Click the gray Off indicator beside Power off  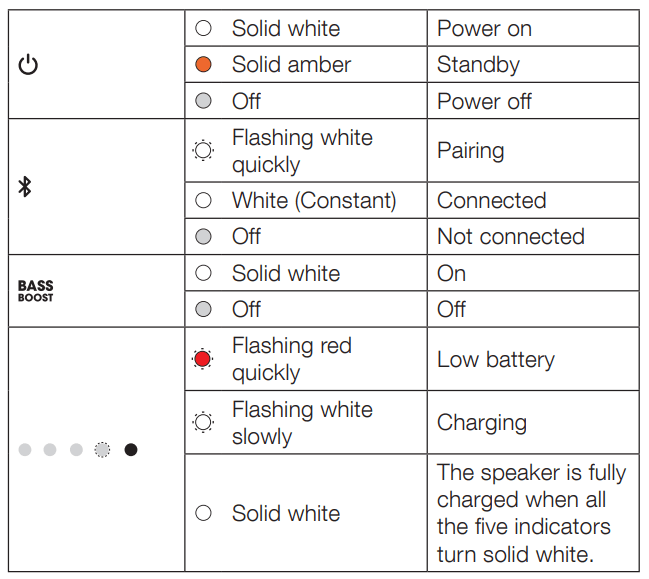pos(204,101)
